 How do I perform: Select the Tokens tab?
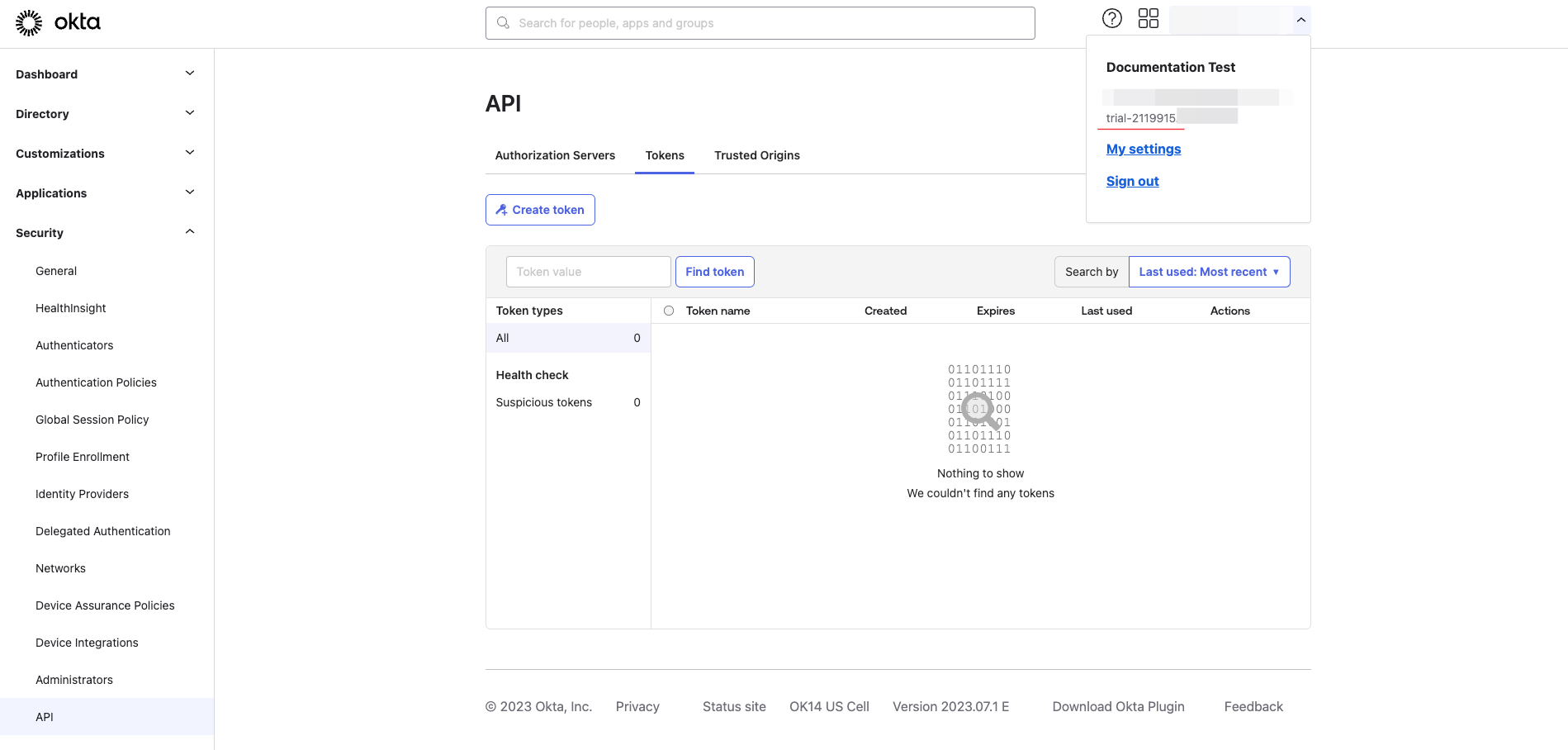click(x=665, y=155)
